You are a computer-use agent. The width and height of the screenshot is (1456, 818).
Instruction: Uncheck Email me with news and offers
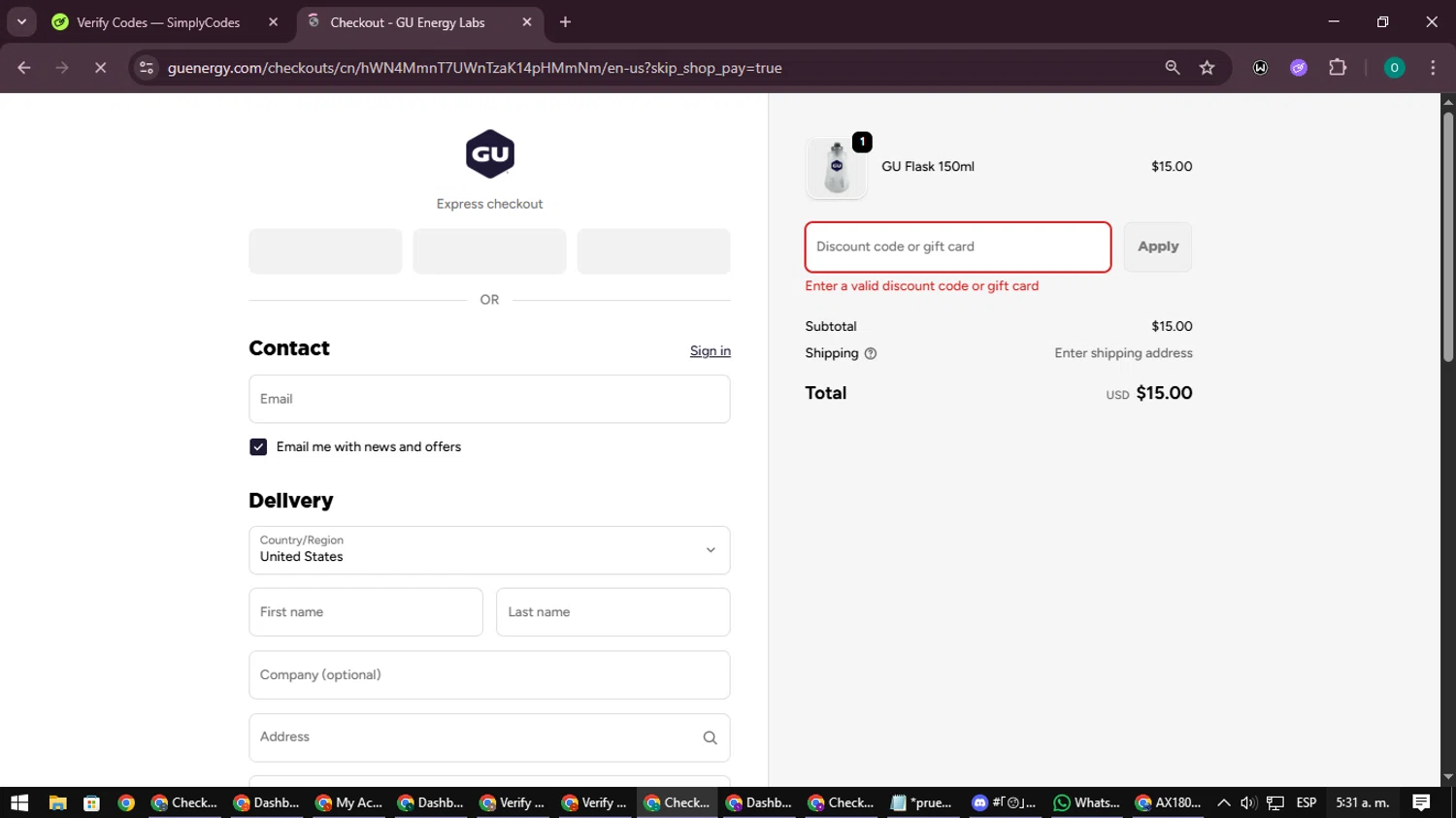[258, 447]
